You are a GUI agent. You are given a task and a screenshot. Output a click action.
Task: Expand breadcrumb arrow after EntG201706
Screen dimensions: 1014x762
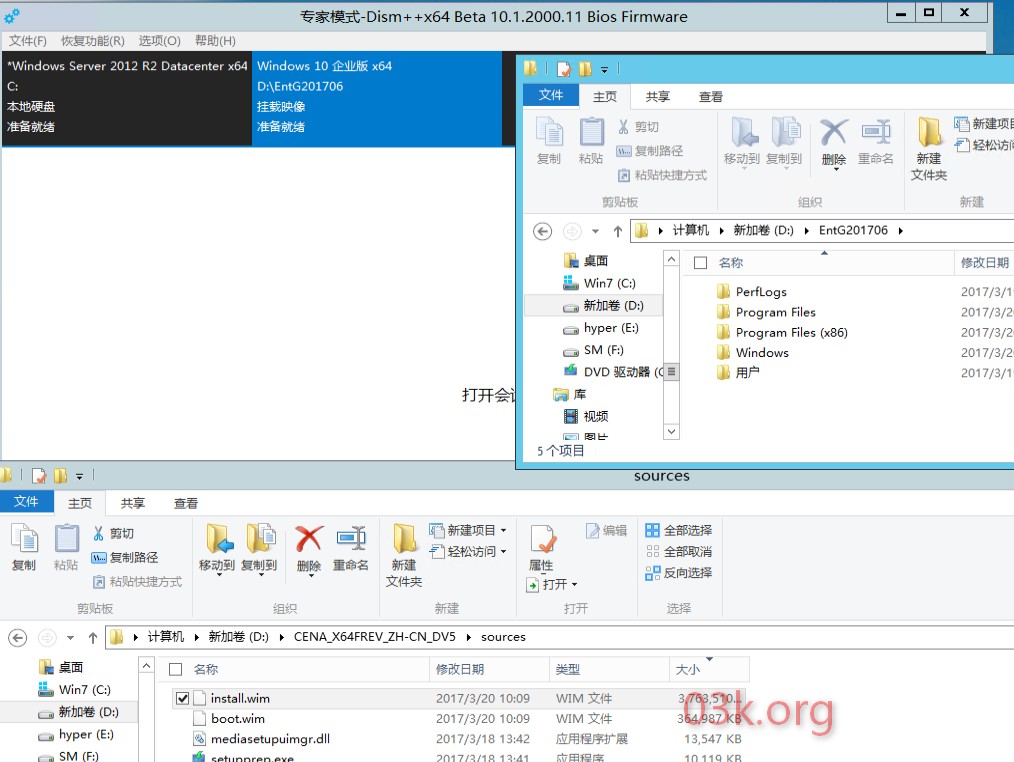[x=900, y=231]
